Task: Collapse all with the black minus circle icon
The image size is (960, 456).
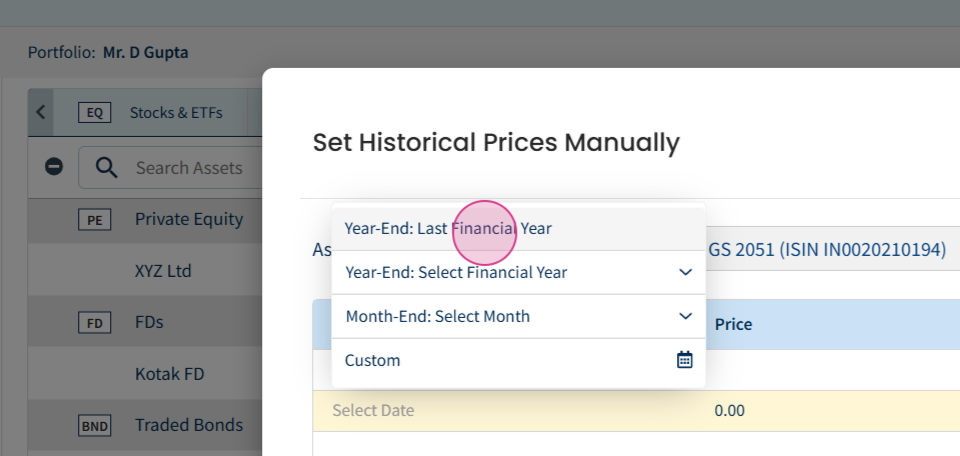Action: [54, 166]
